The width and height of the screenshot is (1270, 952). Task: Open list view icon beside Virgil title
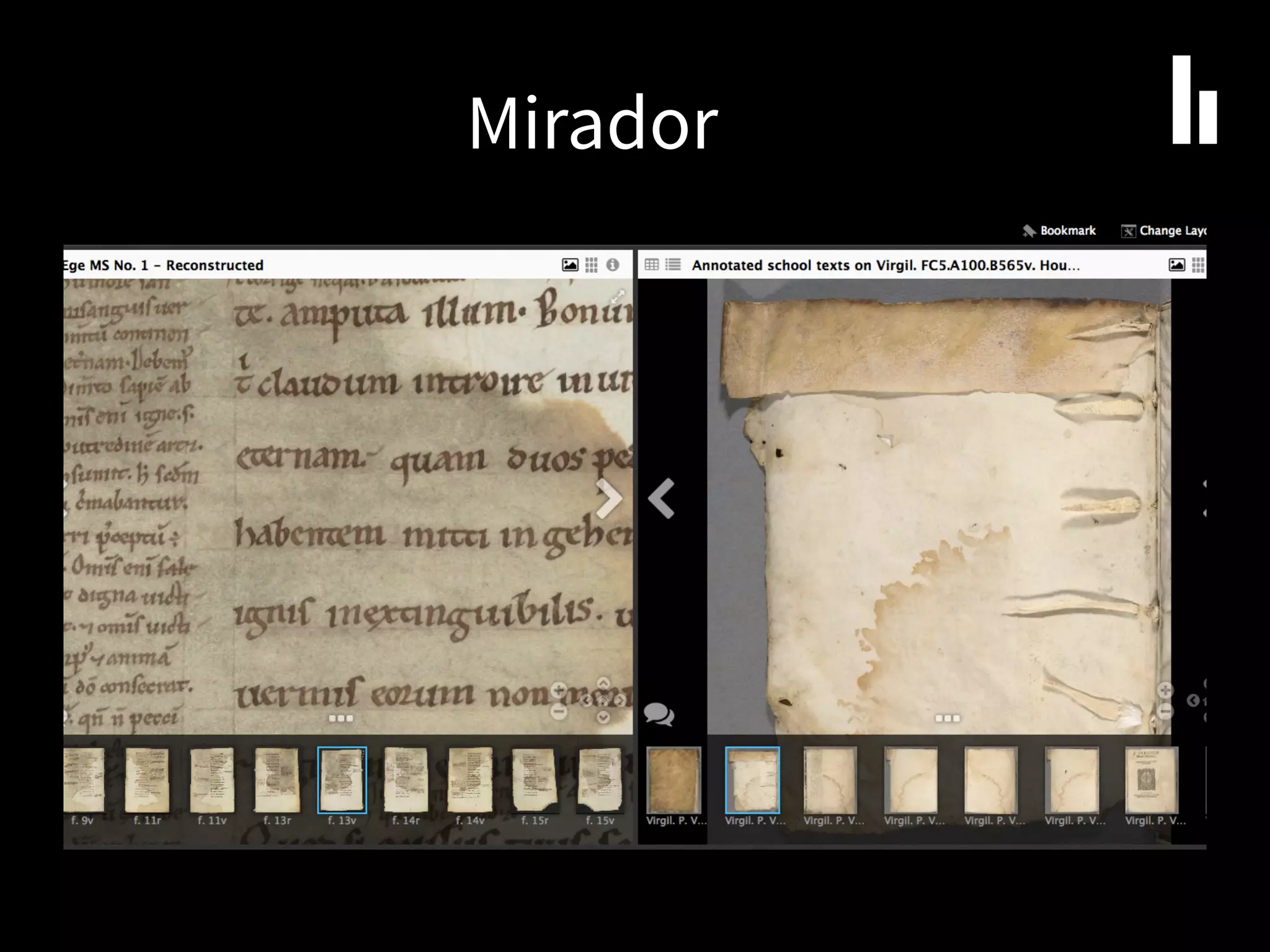click(x=673, y=265)
